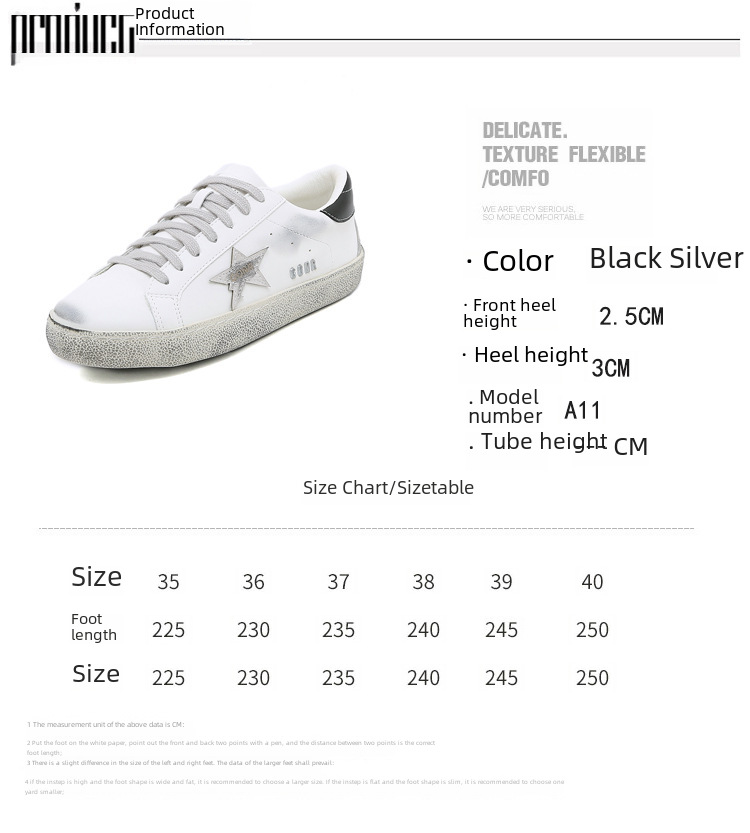Choose size 35 in the size chart
Screen dimensions: 750x833
pyautogui.click(x=168, y=582)
